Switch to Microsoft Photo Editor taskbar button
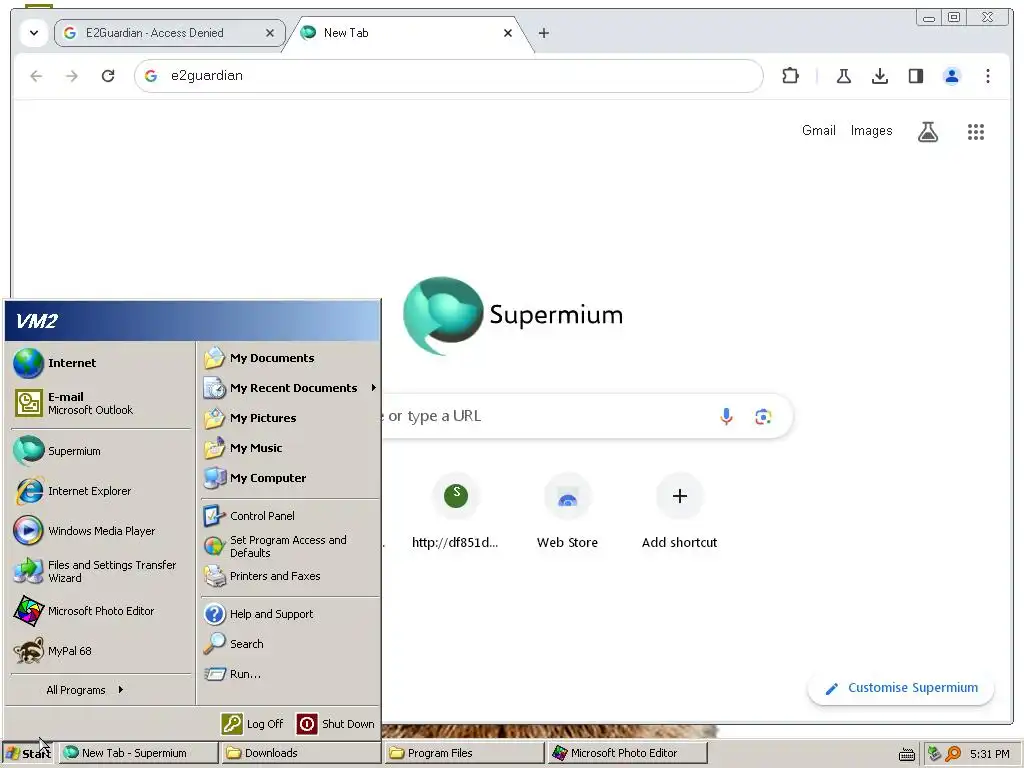Image resolution: width=1024 pixels, height=768 pixels. pos(628,753)
